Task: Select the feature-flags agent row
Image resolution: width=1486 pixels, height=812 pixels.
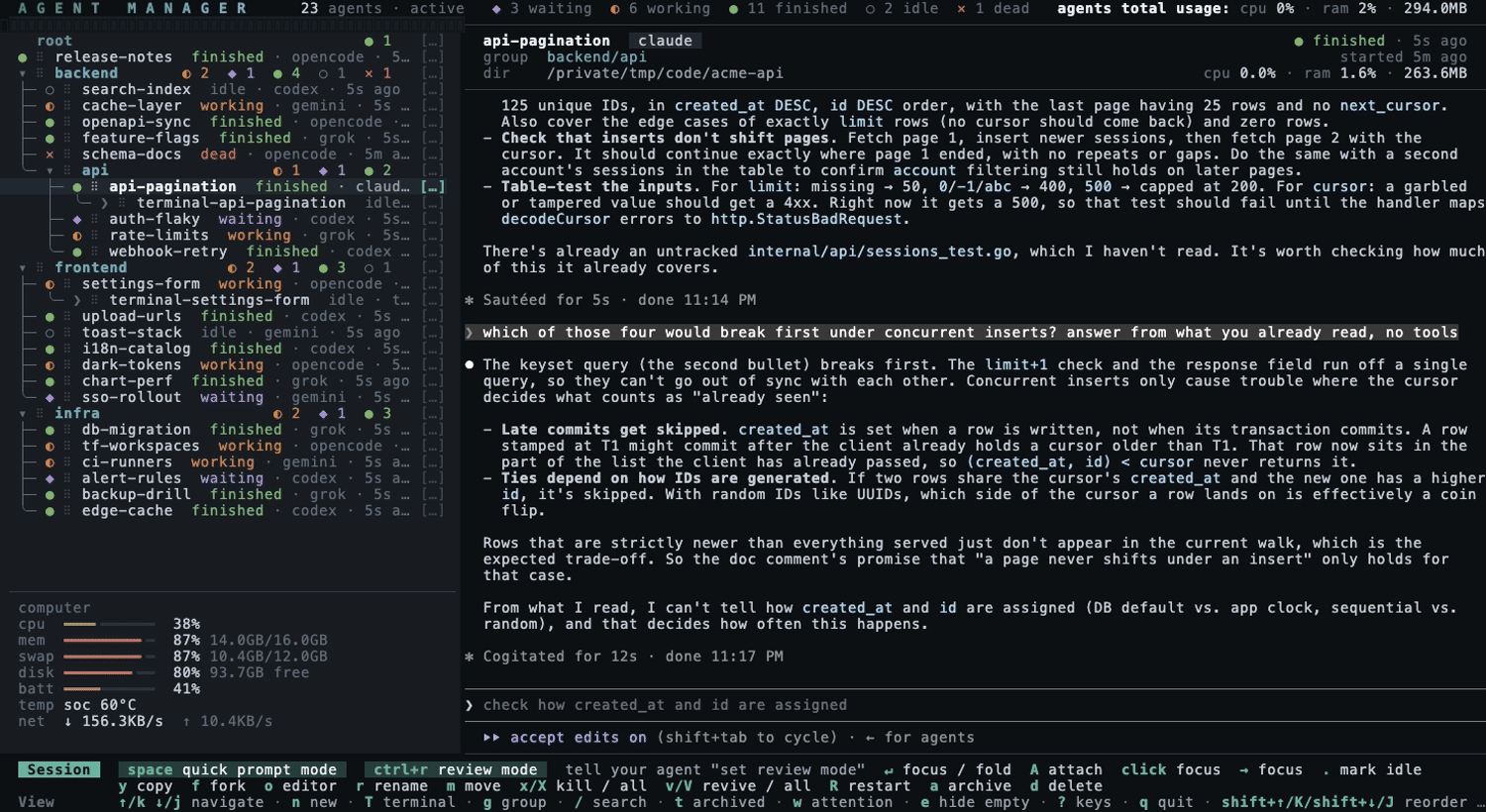Action: click(x=231, y=139)
